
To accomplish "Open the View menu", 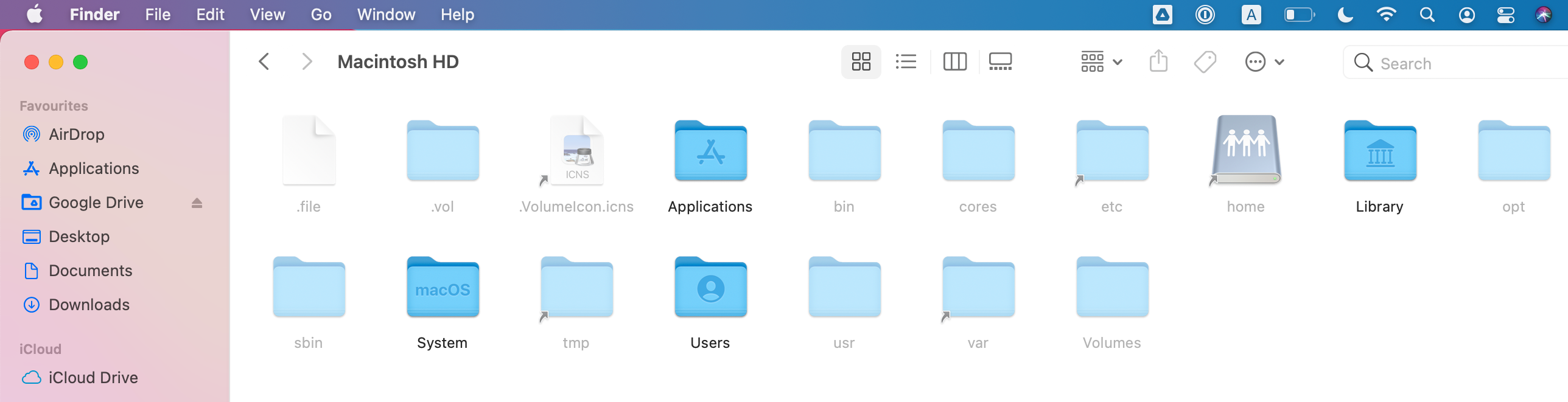I will 267,15.
